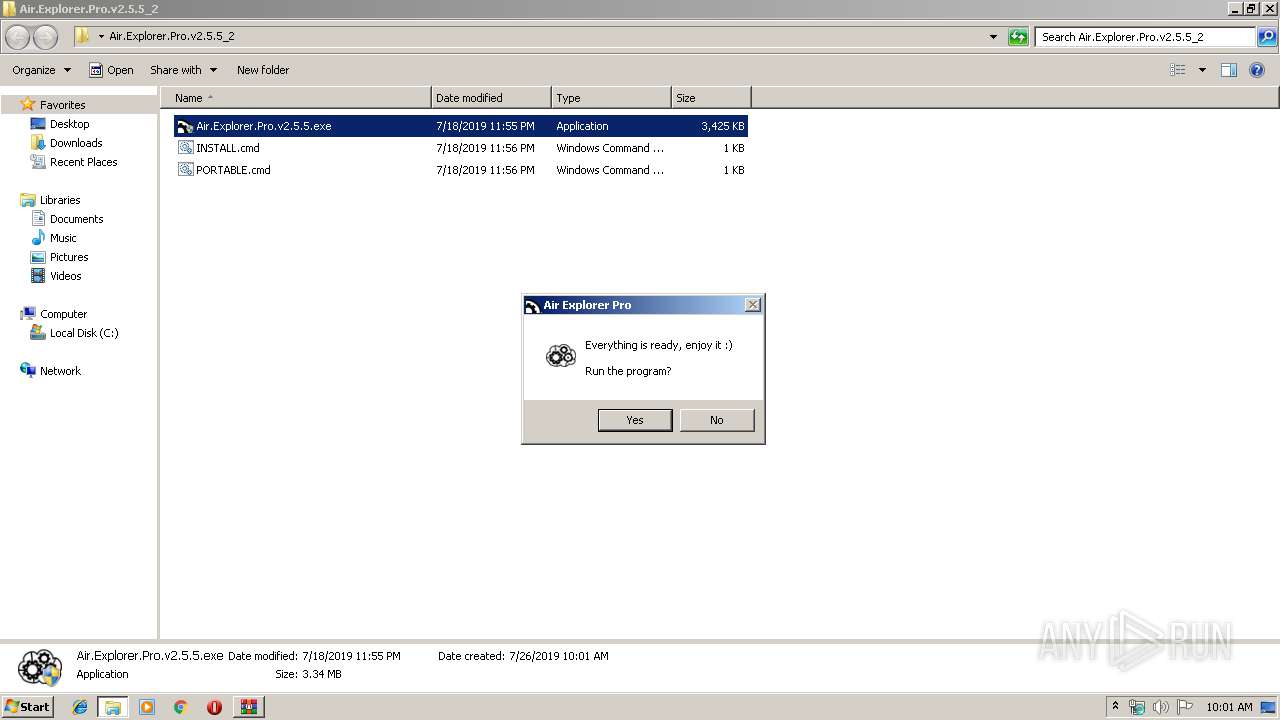Select Air.Explorer.Pro.v2.5.5.exe file icon
Image resolution: width=1280 pixels, height=720 pixels.
click(x=185, y=126)
